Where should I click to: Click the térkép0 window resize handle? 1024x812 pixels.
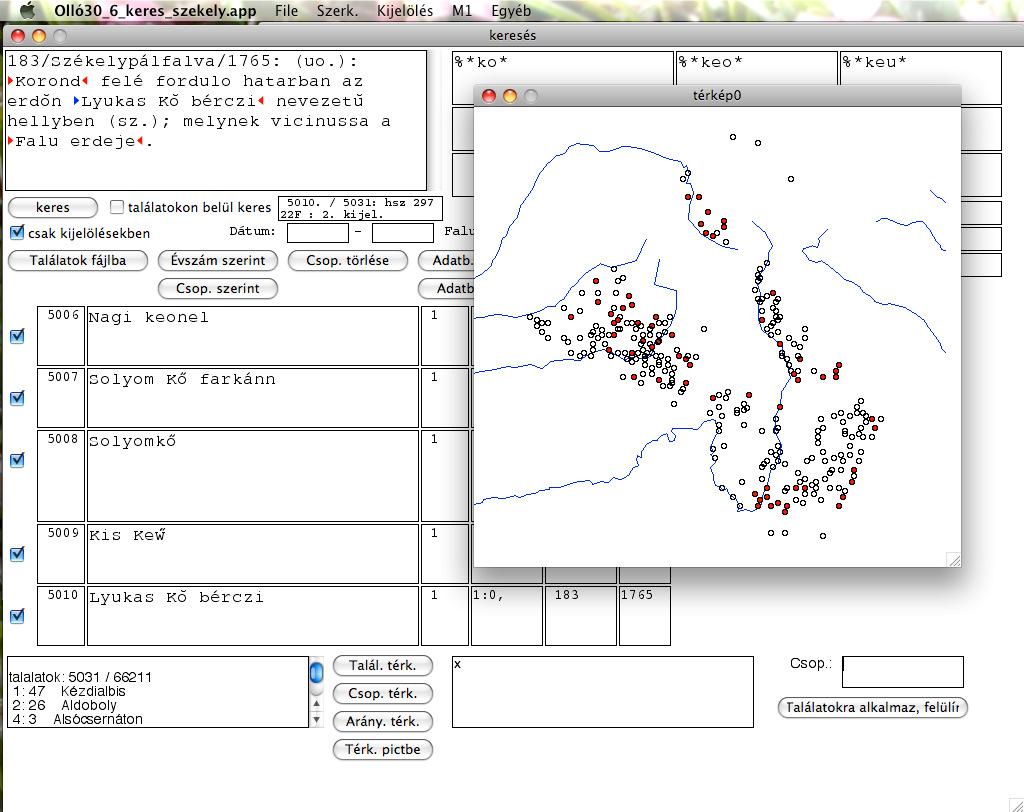[953, 560]
